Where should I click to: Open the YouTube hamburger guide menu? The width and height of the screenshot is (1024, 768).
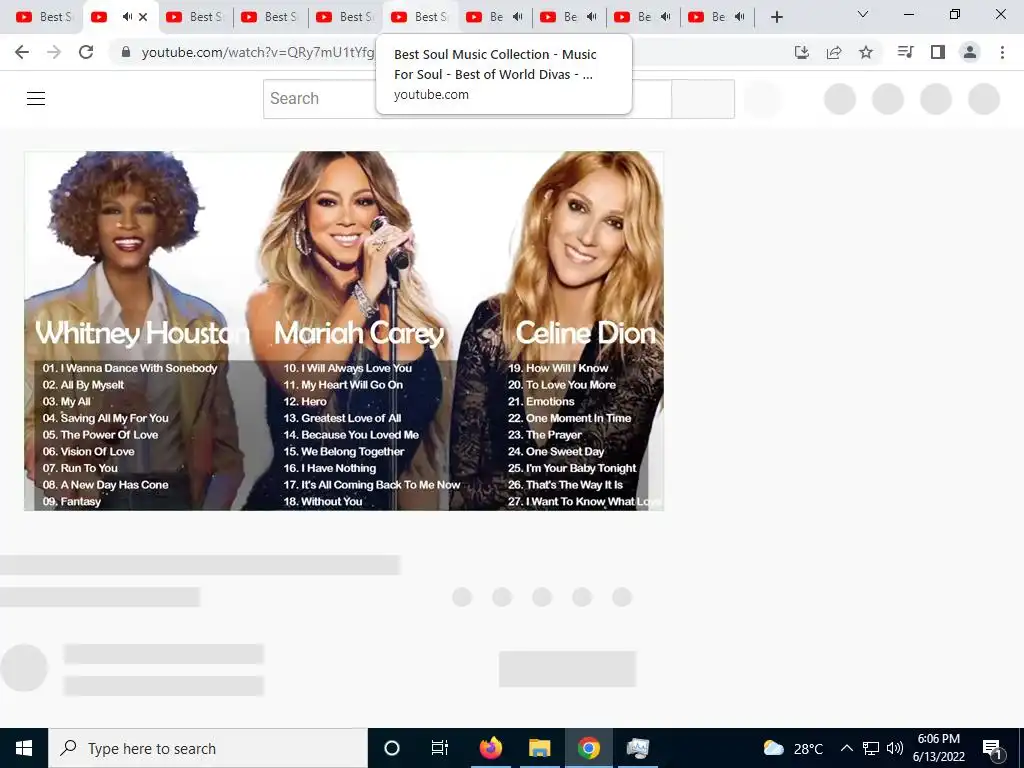[36, 99]
